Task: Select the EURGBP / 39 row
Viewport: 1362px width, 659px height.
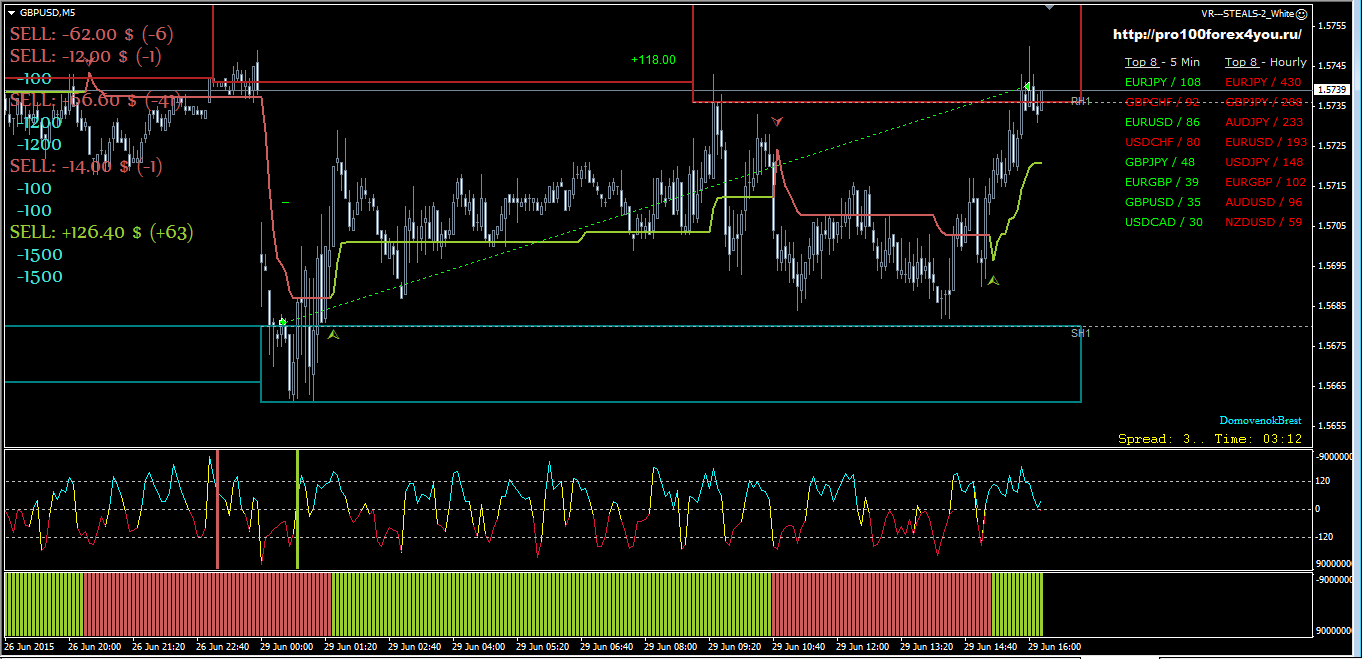Action: [x=1161, y=182]
